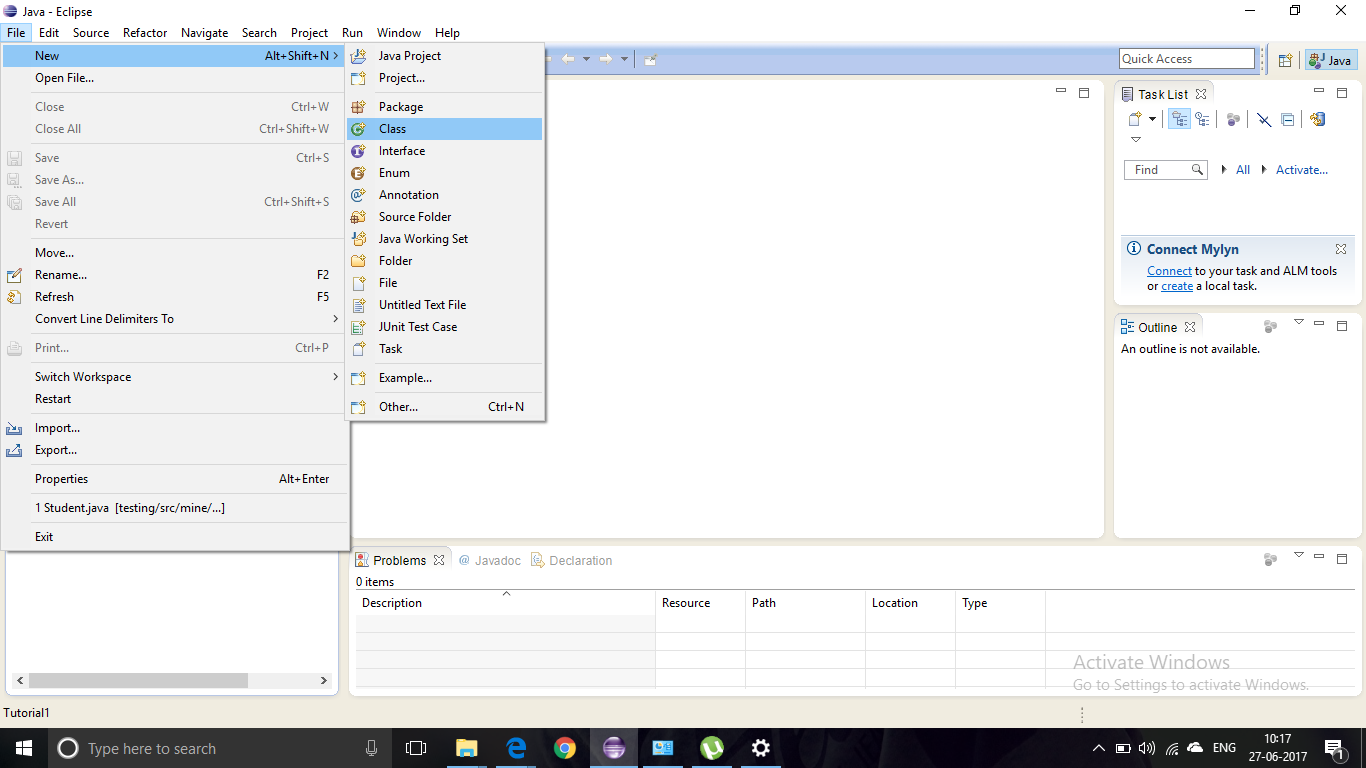Switch to the Java perspective button
The image size is (1366, 768).
1331,60
